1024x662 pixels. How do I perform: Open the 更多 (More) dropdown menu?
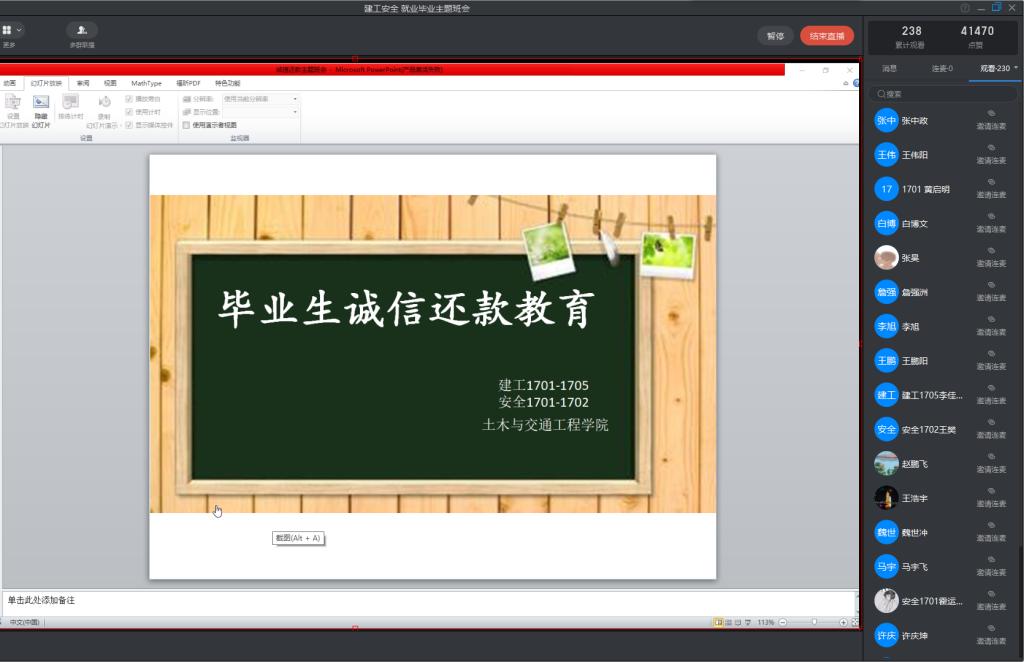click(12, 31)
